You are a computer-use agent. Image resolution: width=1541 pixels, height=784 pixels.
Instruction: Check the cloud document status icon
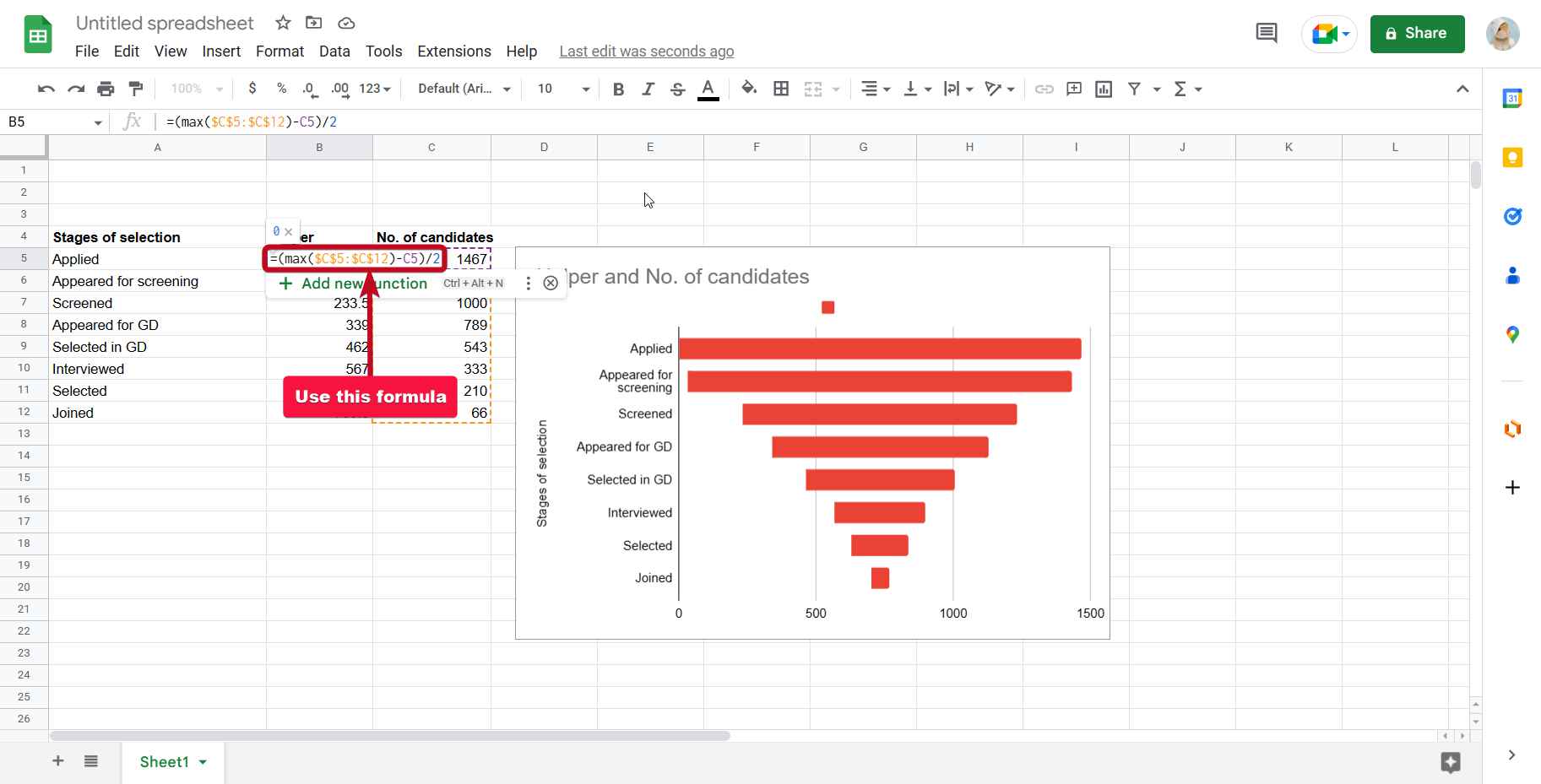pos(346,23)
